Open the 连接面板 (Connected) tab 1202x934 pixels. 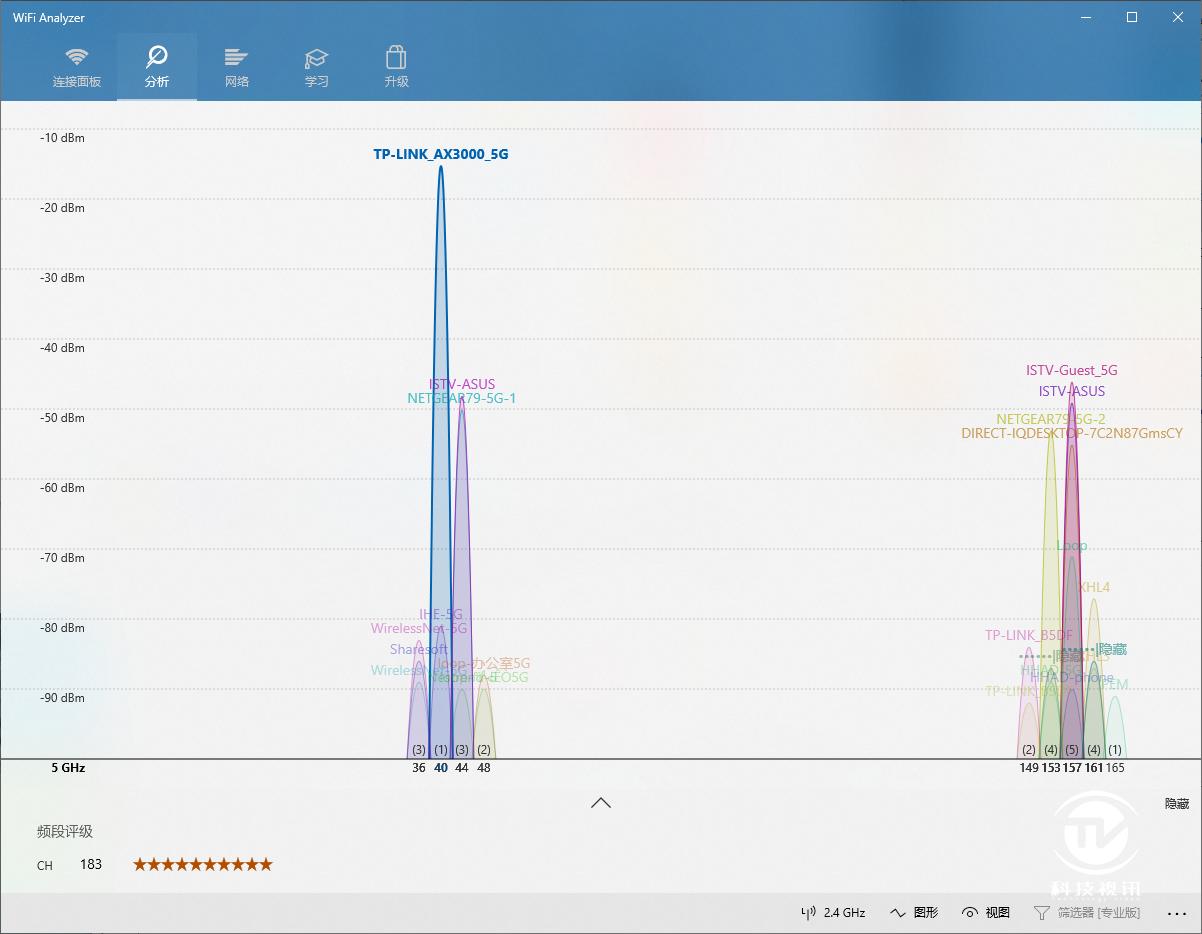coord(77,67)
